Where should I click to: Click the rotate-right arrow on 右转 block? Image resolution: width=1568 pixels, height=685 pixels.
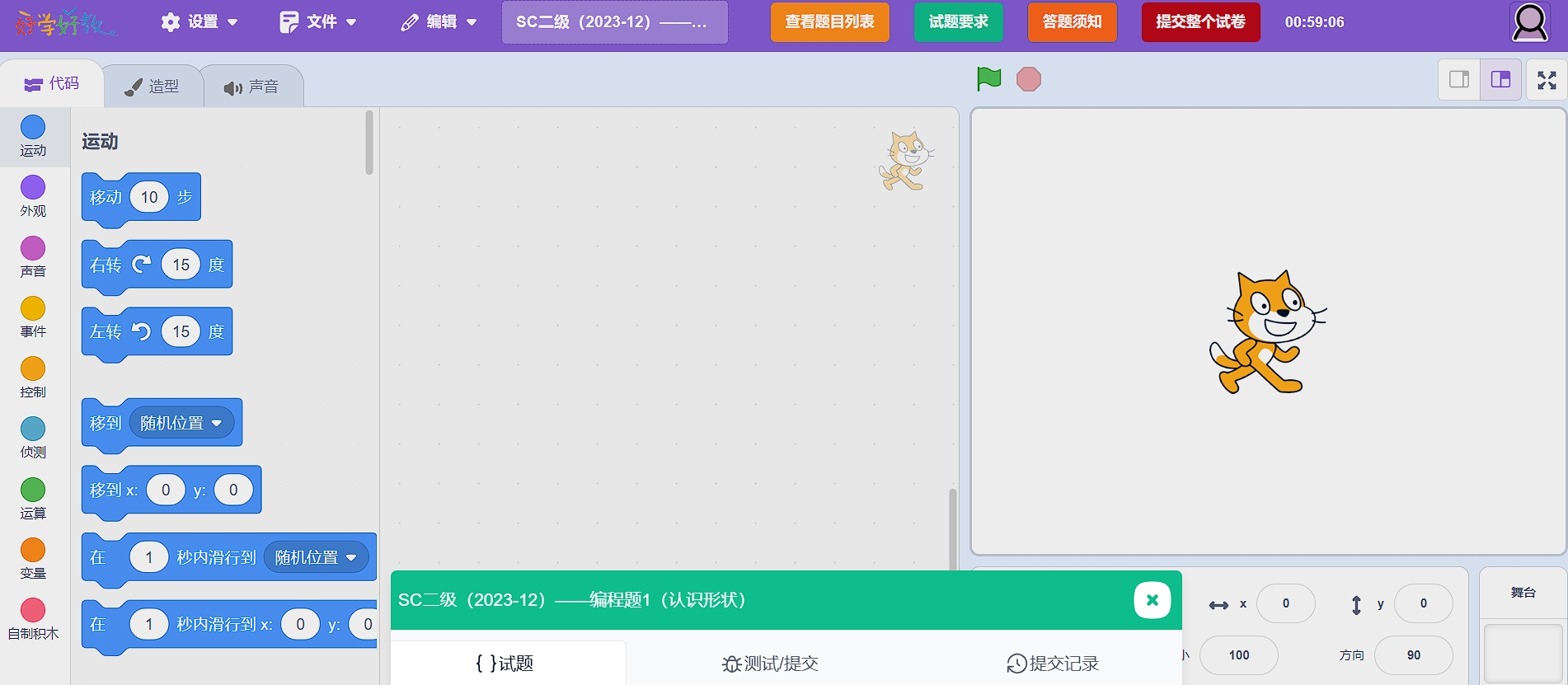(x=142, y=264)
